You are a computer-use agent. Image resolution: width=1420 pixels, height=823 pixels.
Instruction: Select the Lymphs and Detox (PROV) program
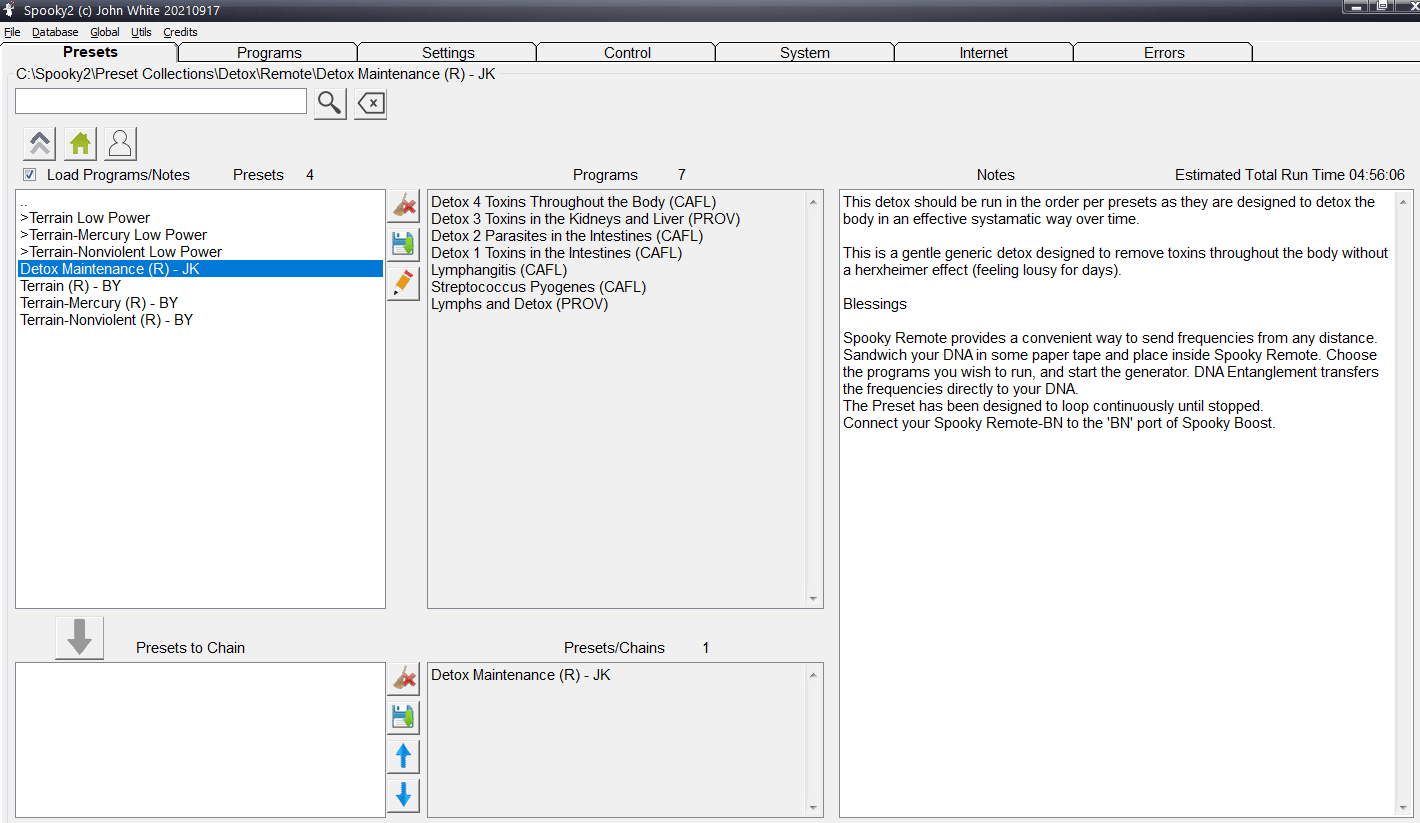click(x=520, y=304)
